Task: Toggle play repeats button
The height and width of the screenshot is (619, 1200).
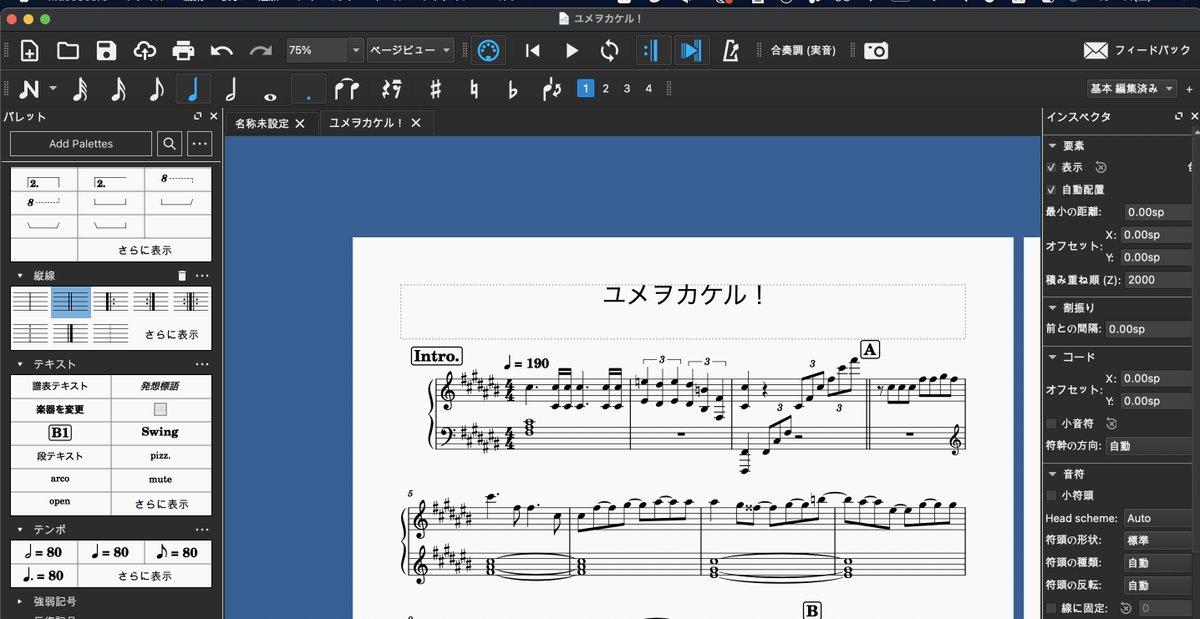Action: click(651, 51)
